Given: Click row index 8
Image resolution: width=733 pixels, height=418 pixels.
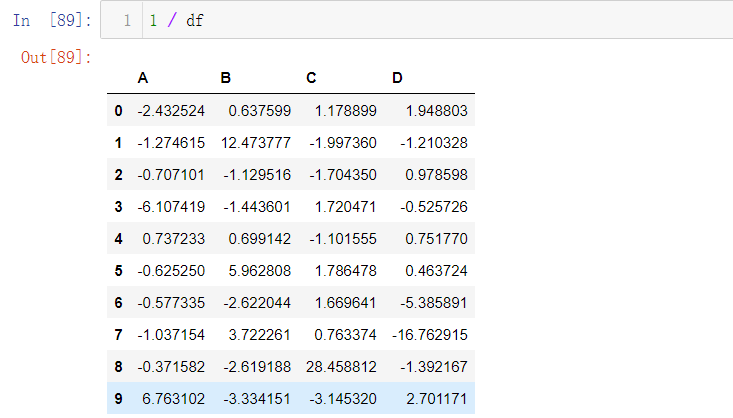Looking at the screenshot, I should (118, 367).
